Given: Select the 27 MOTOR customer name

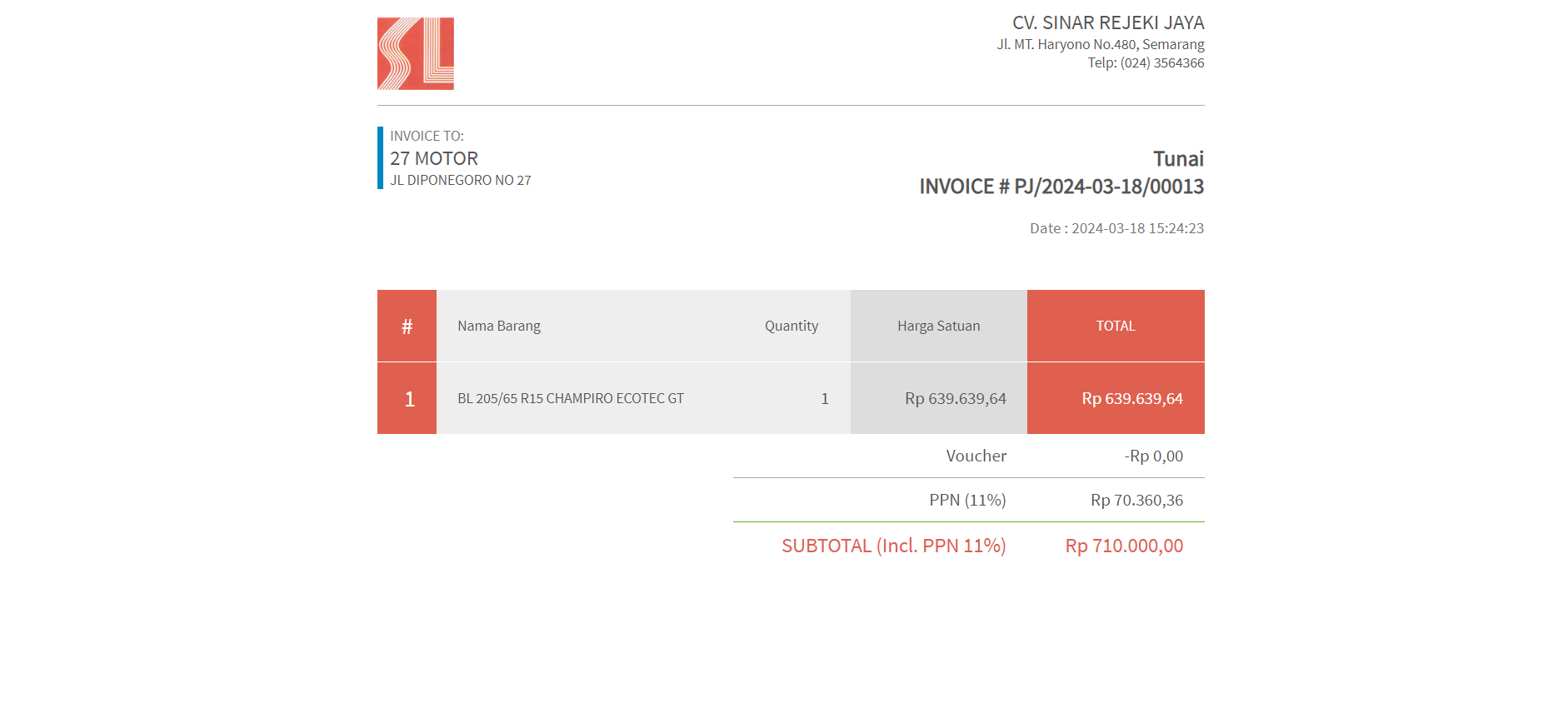Looking at the screenshot, I should [434, 158].
